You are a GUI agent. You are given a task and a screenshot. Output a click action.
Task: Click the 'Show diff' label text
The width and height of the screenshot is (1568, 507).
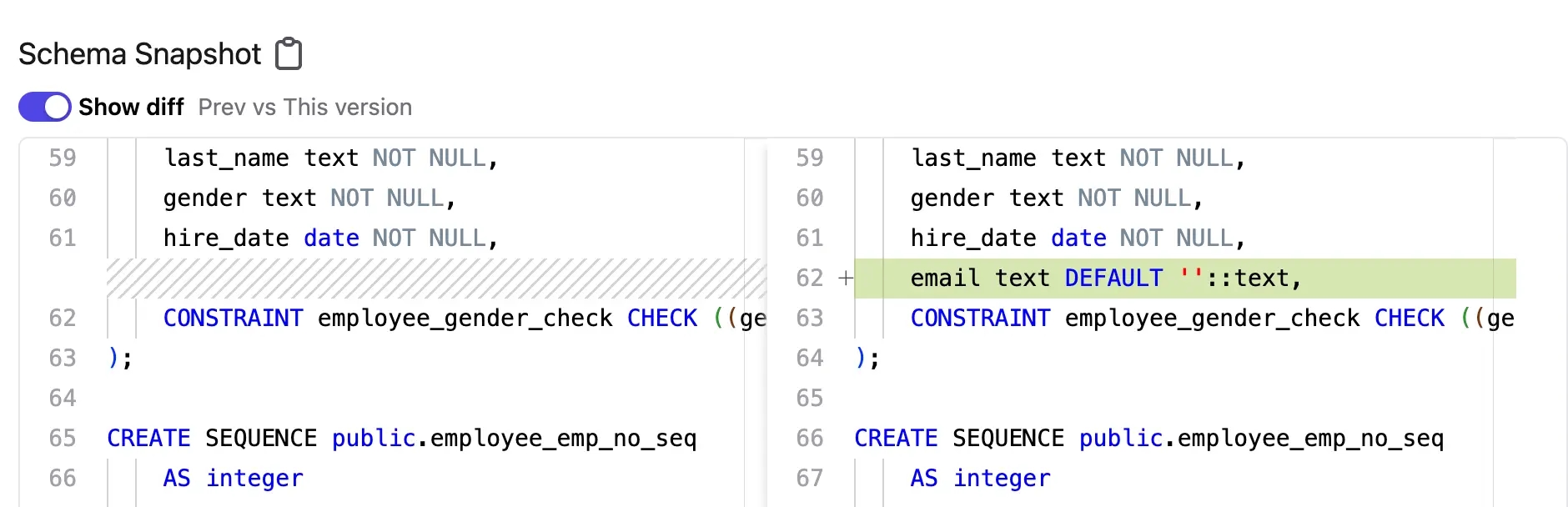131,108
